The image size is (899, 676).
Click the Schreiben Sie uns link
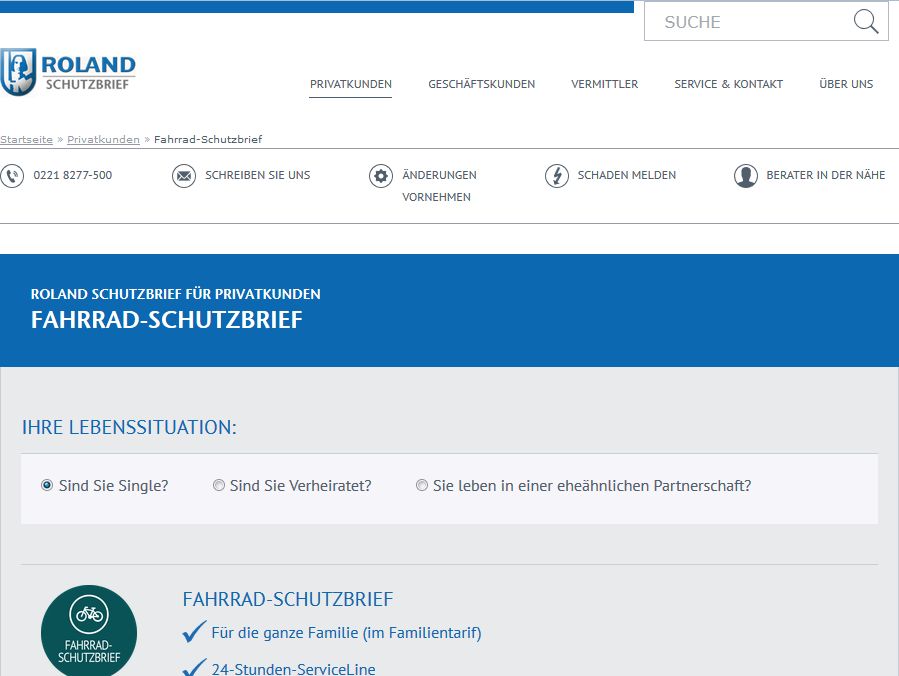pyautogui.click(x=257, y=175)
